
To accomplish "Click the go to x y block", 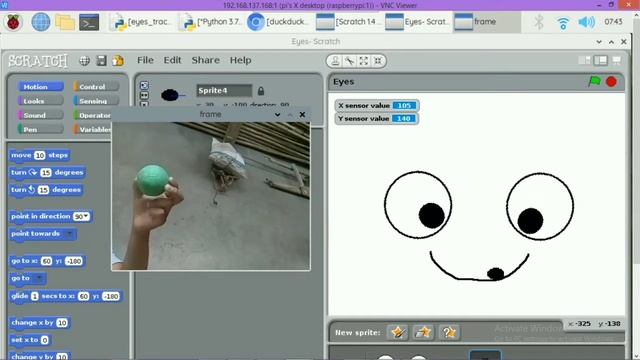I will tap(47, 261).
